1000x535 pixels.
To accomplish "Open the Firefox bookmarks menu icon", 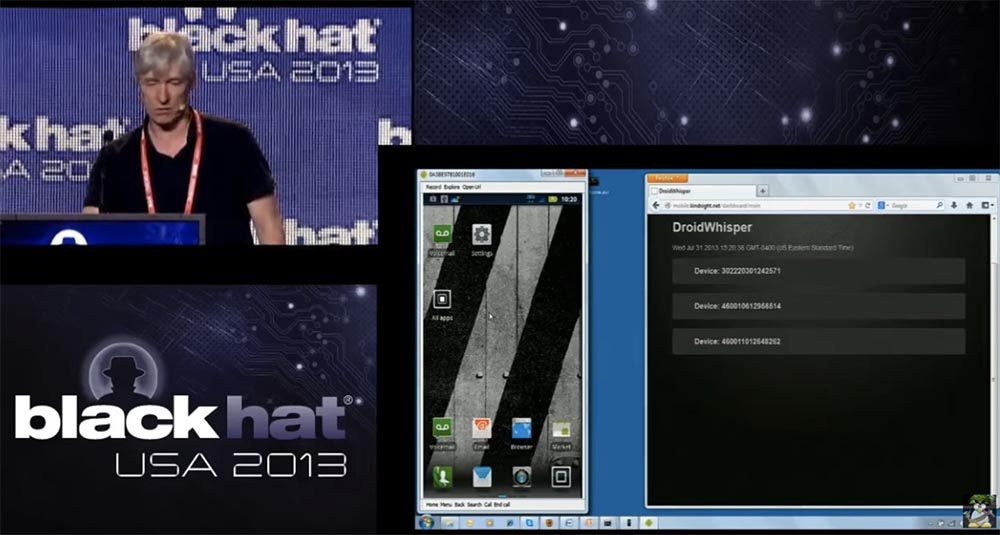I will click(x=987, y=205).
